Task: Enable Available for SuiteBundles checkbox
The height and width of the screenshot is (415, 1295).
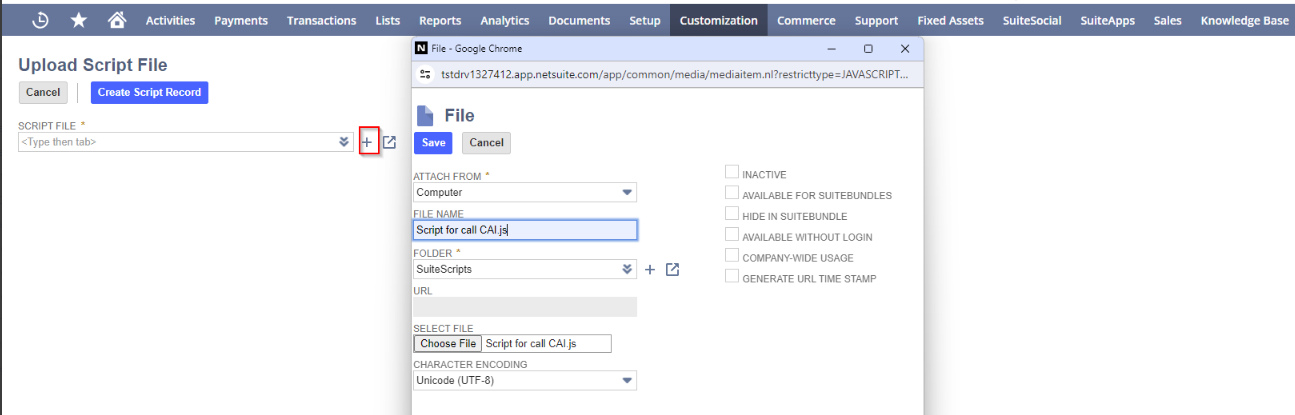Action: pyautogui.click(x=732, y=194)
